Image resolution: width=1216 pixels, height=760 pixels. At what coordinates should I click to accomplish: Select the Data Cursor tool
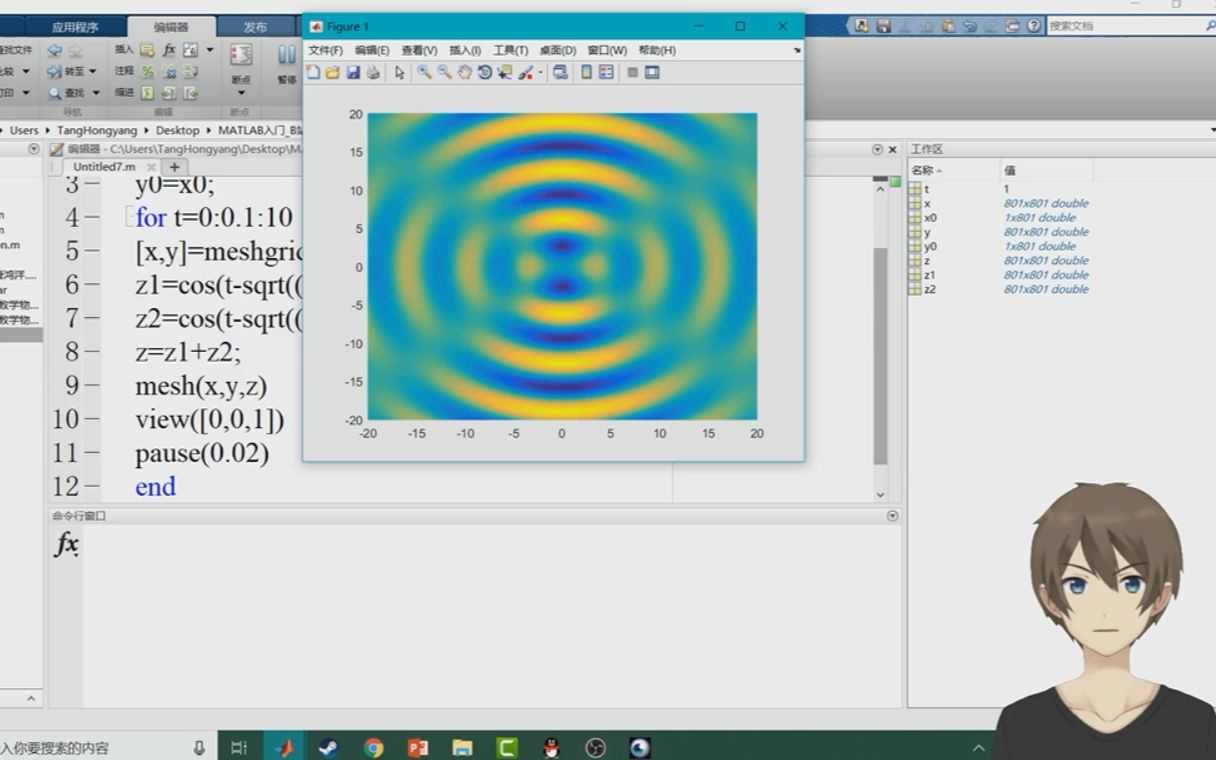pyautogui.click(x=504, y=72)
